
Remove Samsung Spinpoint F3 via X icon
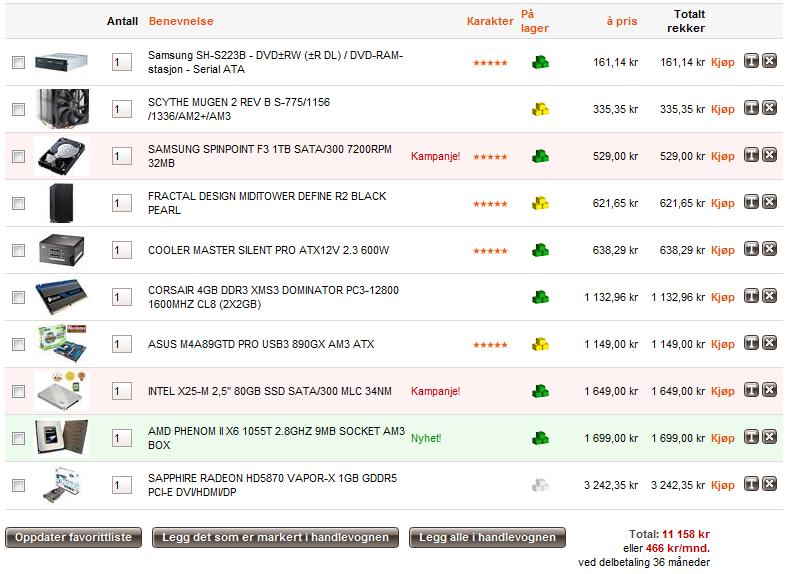769,155
